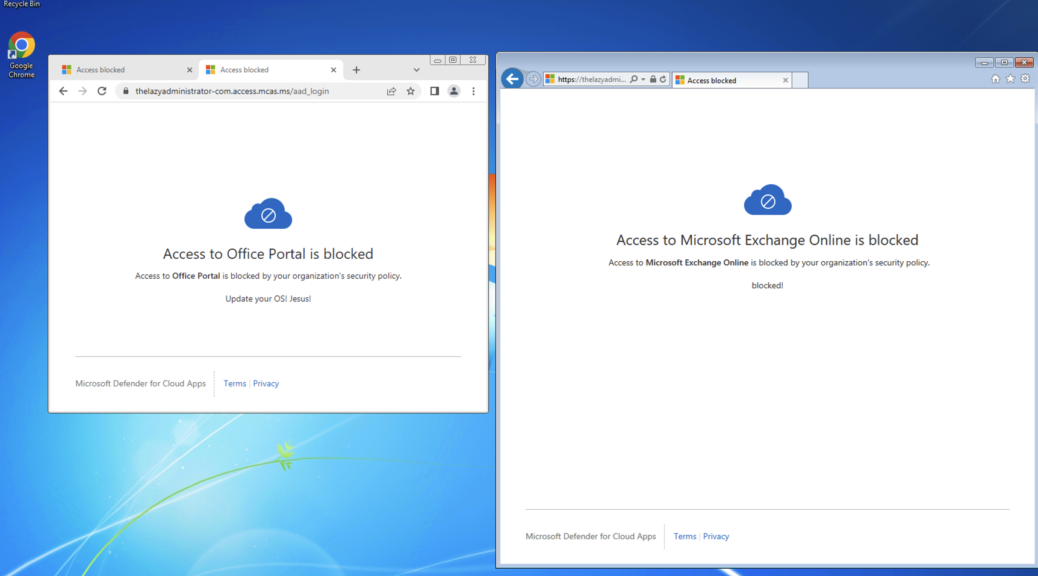Click Microsoft Defender for Cloud Apps in IE
Viewport: 1038px width, 576px height.
[590, 536]
